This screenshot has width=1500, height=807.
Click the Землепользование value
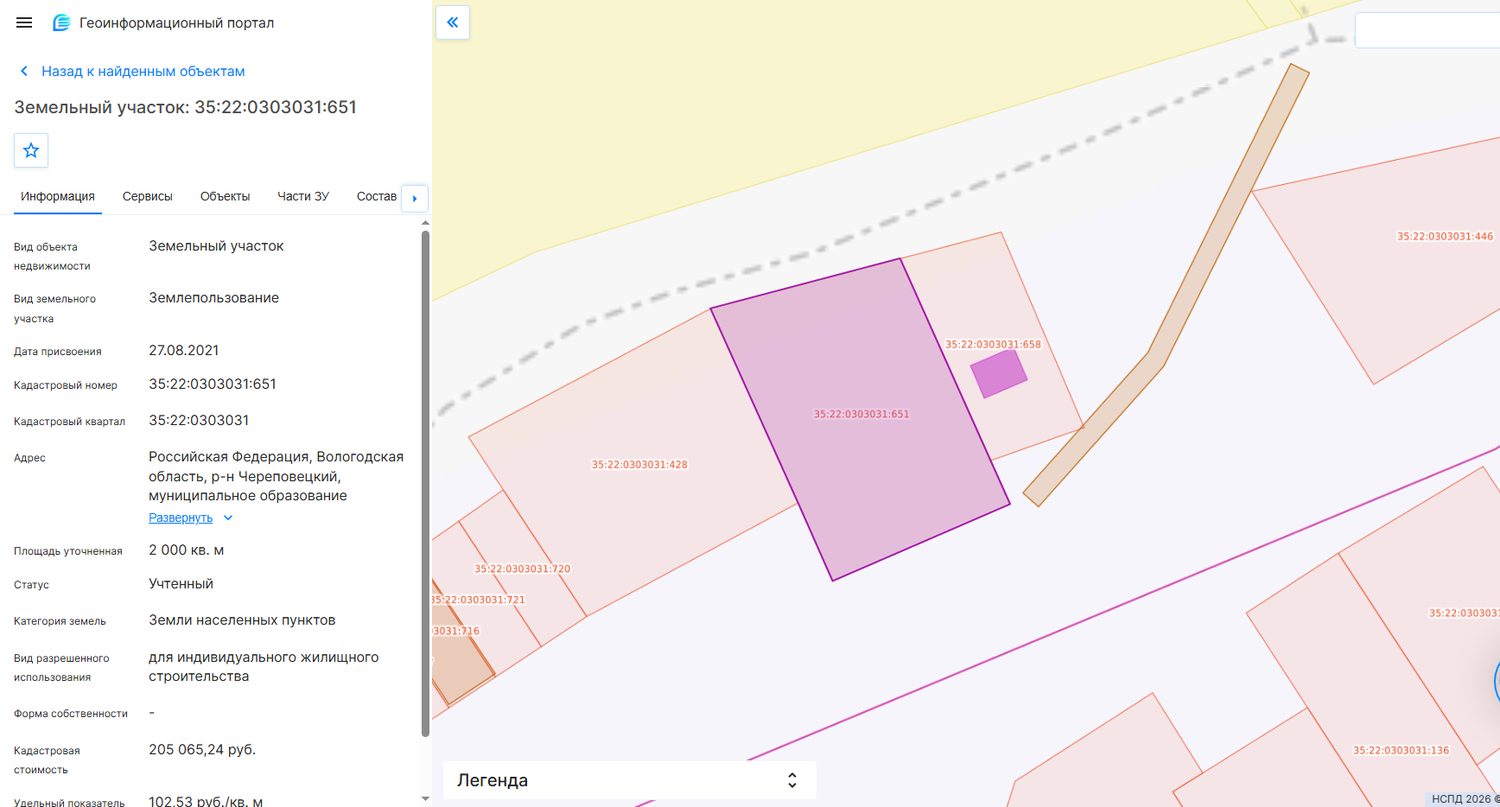point(214,298)
